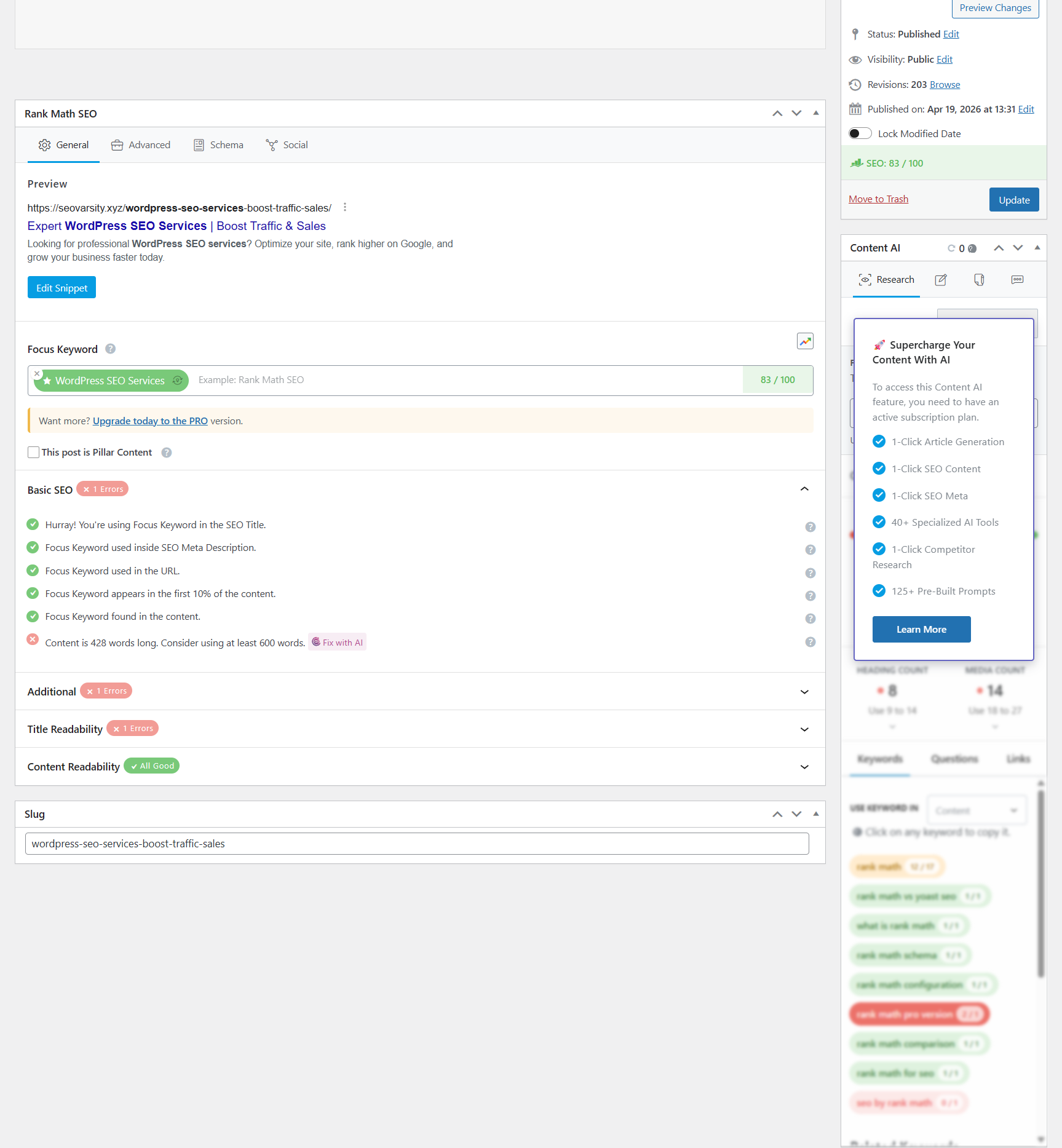The width and height of the screenshot is (1062, 1148).
Task: Move Rank Math SEO panel down
Action: (796, 113)
